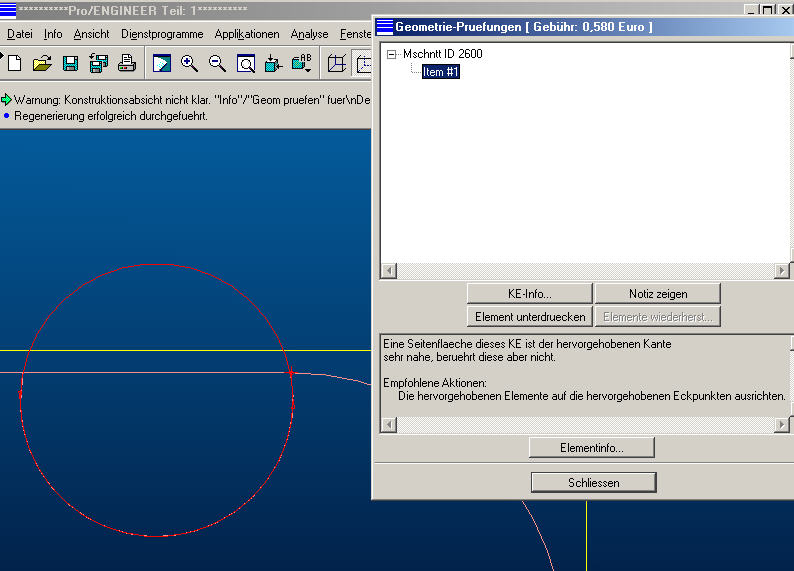This screenshot has width=794, height=571.
Task: Click the KE-Info... button
Action: (x=530, y=294)
